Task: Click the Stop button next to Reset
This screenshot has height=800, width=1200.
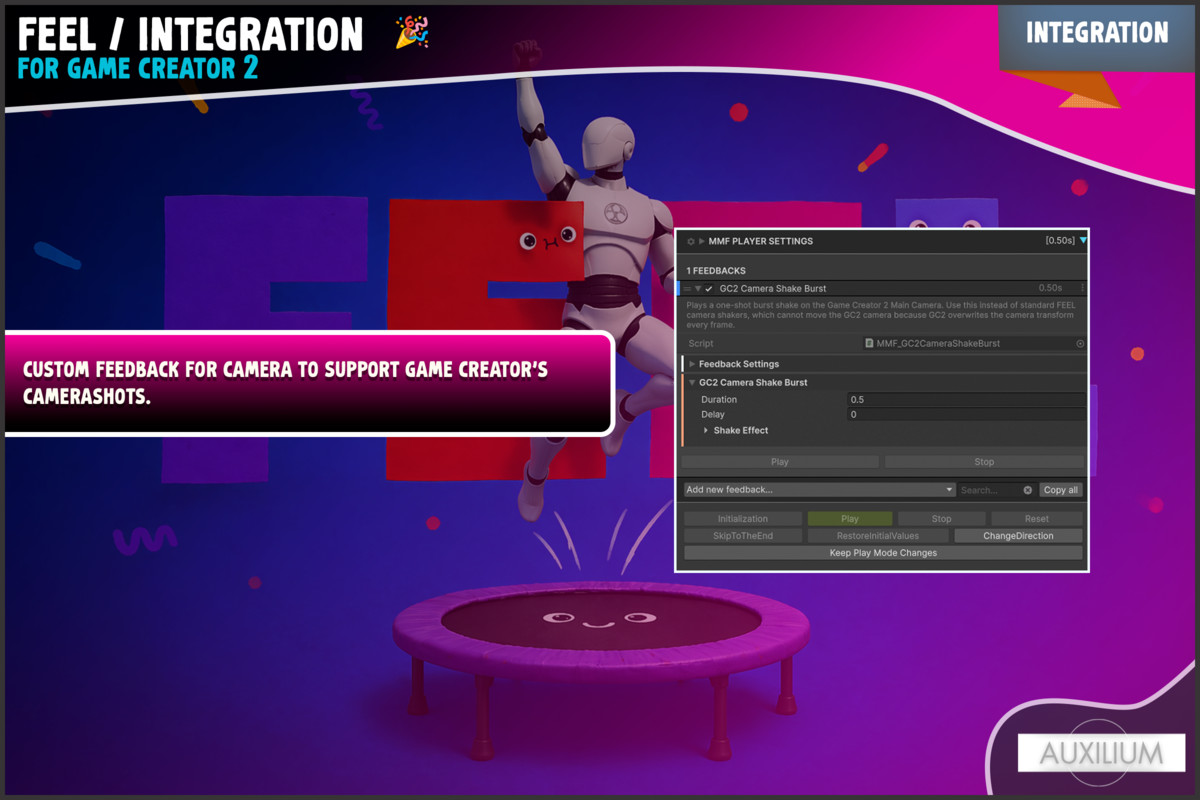Action: click(x=941, y=519)
